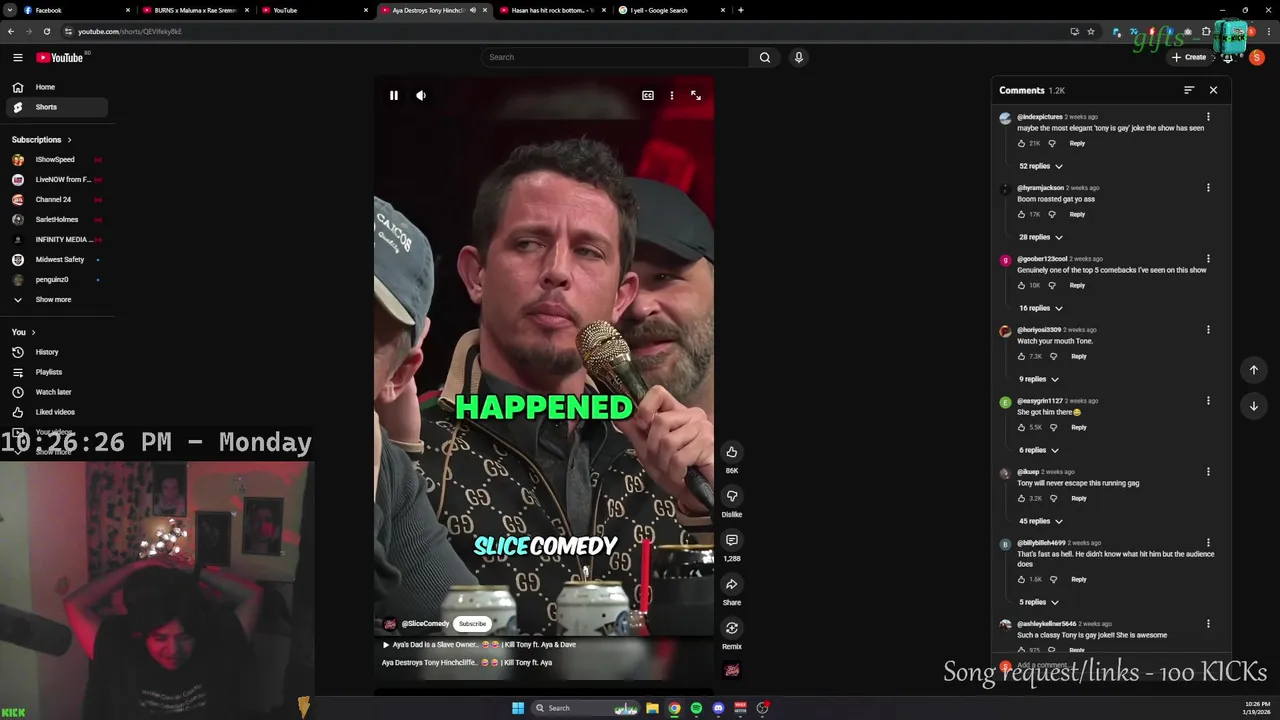Screen dimensions: 1280x720
Task: Expand 52 replies on indexpictures comment
Action: (x=1040, y=166)
